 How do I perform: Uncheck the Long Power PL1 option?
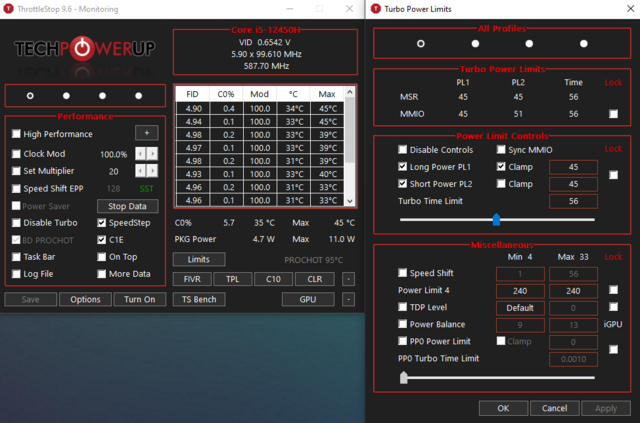pyautogui.click(x=403, y=167)
